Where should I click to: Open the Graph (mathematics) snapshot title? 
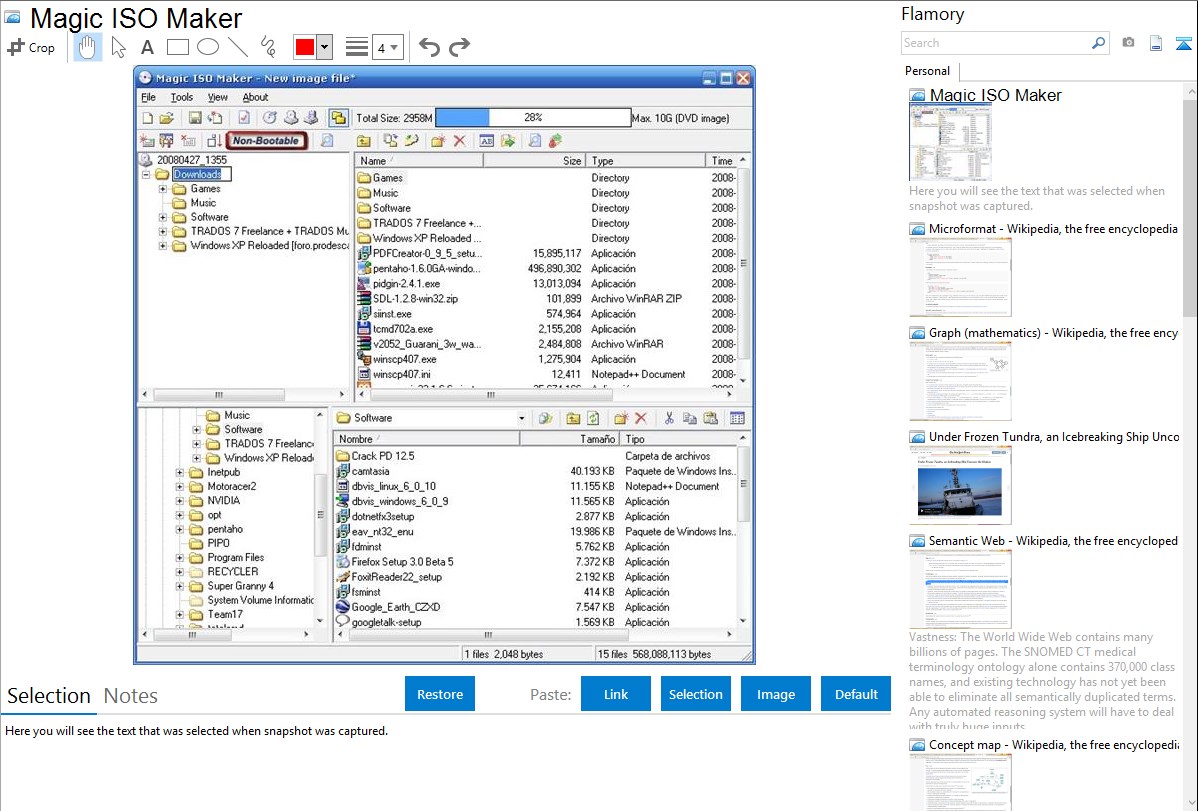click(x=1053, y=333)
